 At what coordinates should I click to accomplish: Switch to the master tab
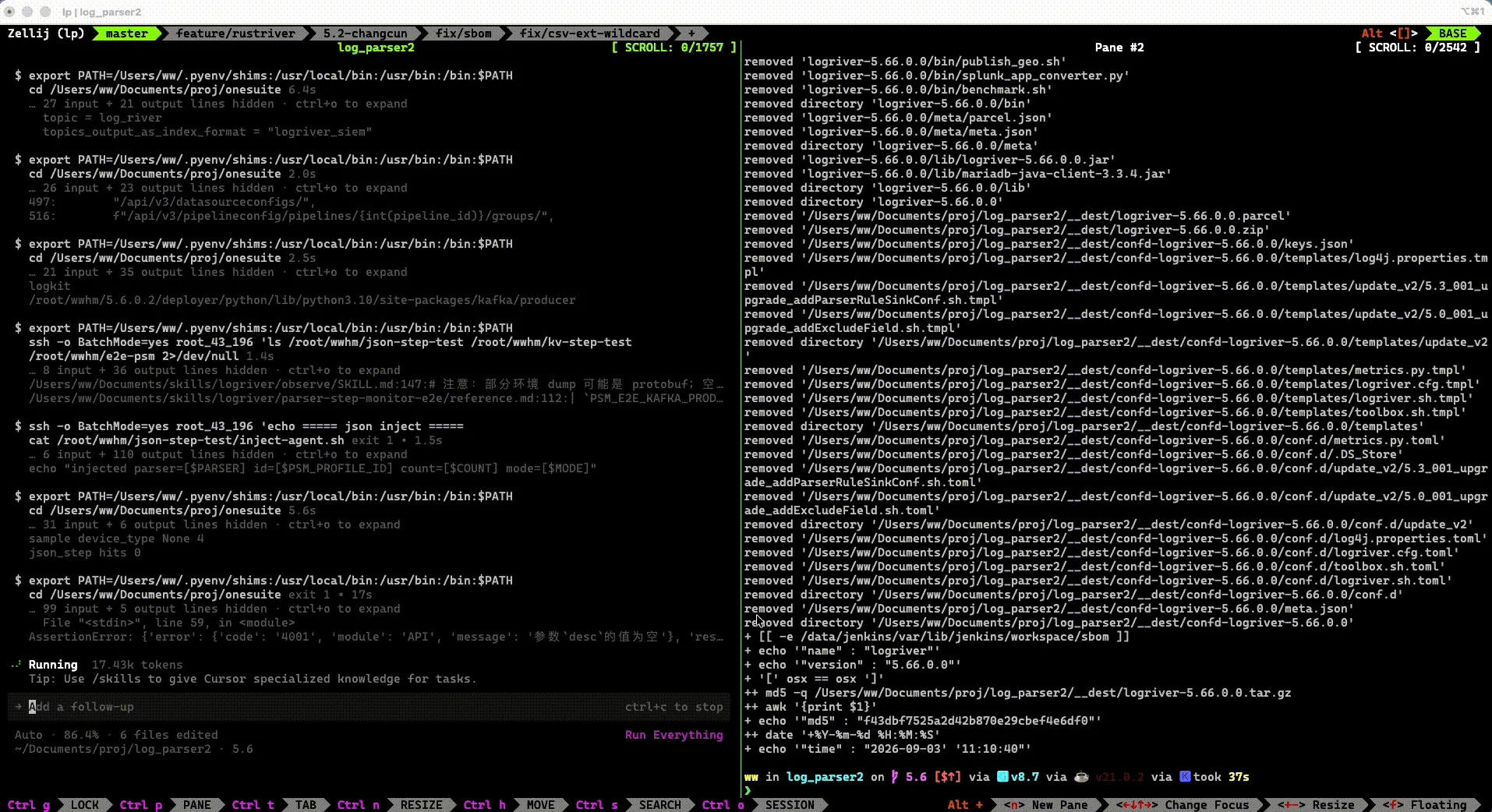(126, 34)
